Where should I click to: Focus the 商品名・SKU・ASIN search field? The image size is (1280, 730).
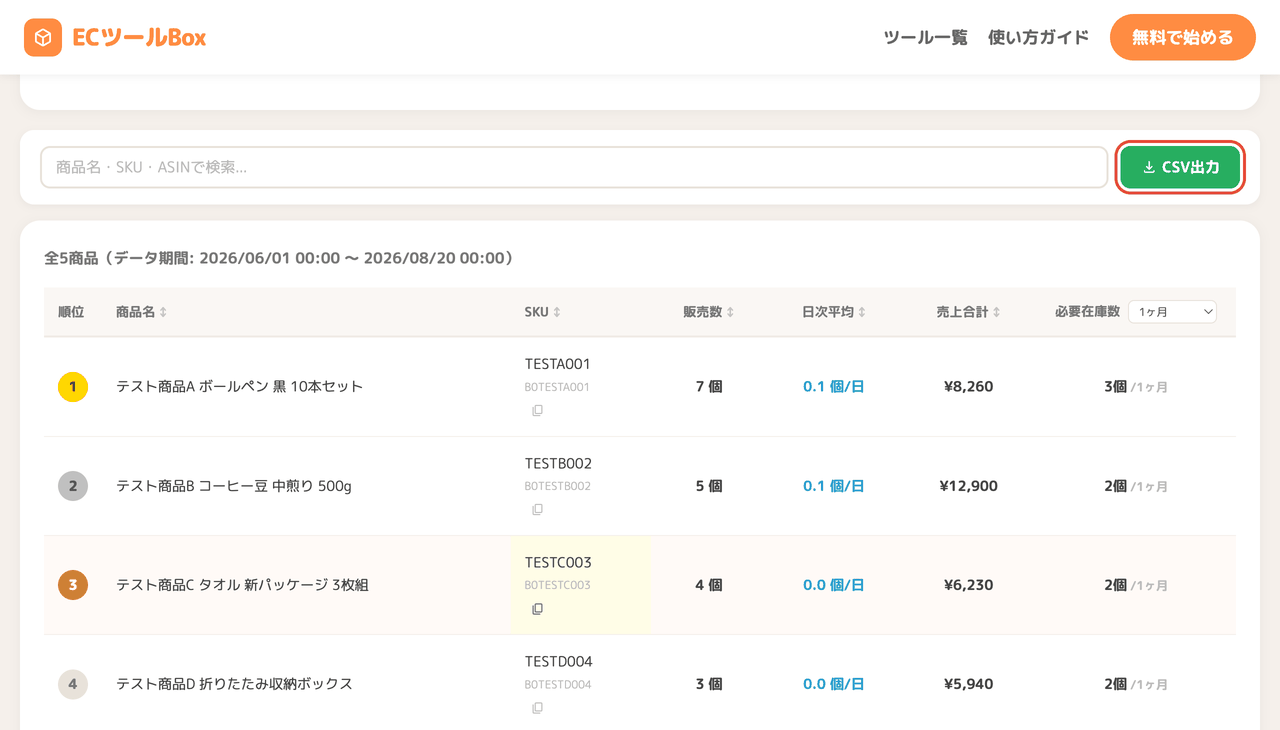(574, 167)
